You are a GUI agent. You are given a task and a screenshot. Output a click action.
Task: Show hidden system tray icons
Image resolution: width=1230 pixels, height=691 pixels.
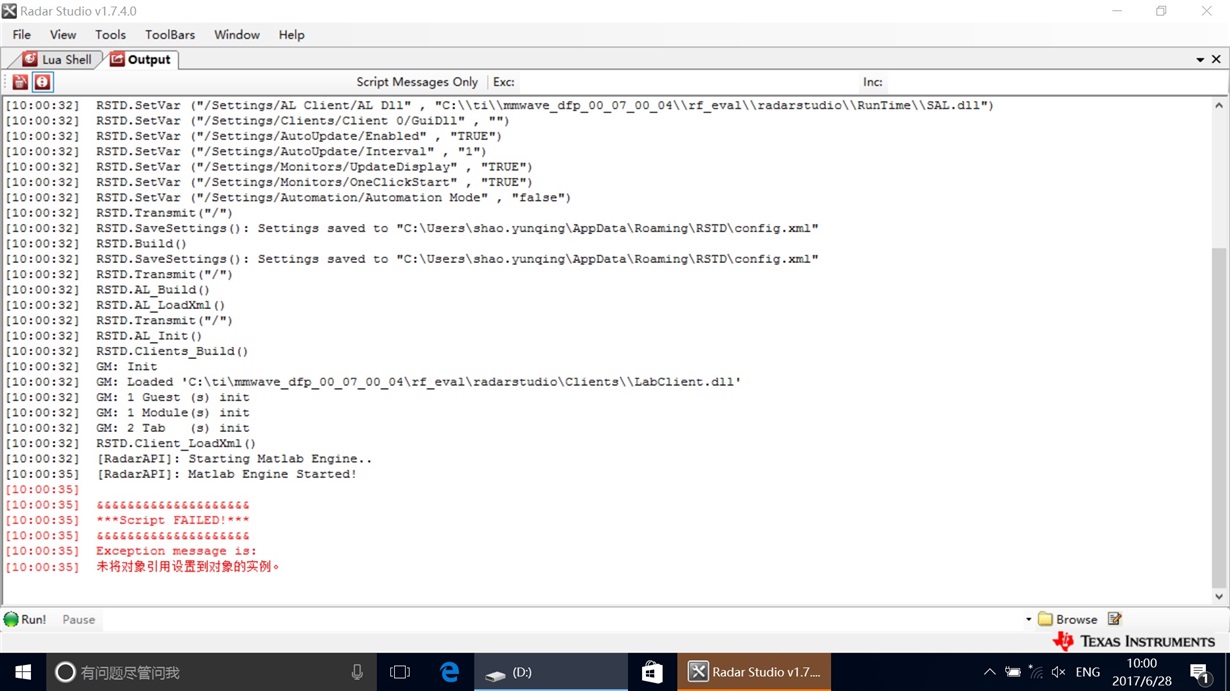point(989,672)
